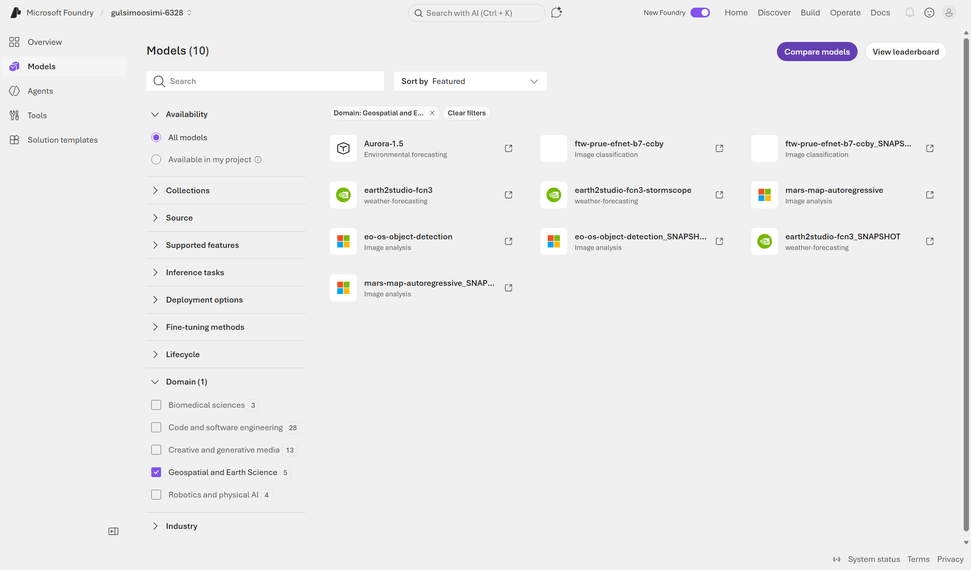
Task: Open the AI chat sparkle icon
Action: click(556, 12)
